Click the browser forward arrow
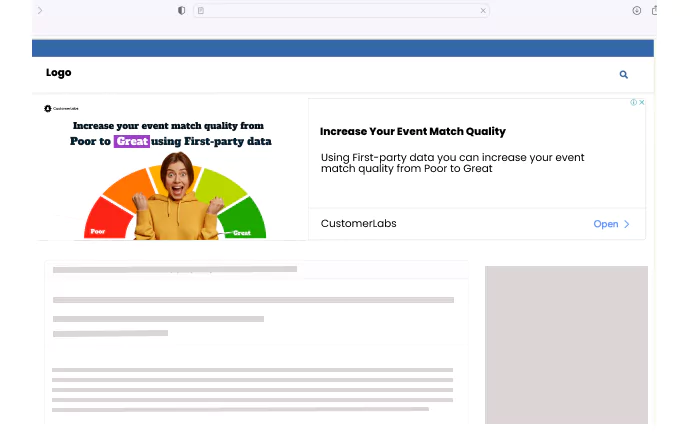 40,11
